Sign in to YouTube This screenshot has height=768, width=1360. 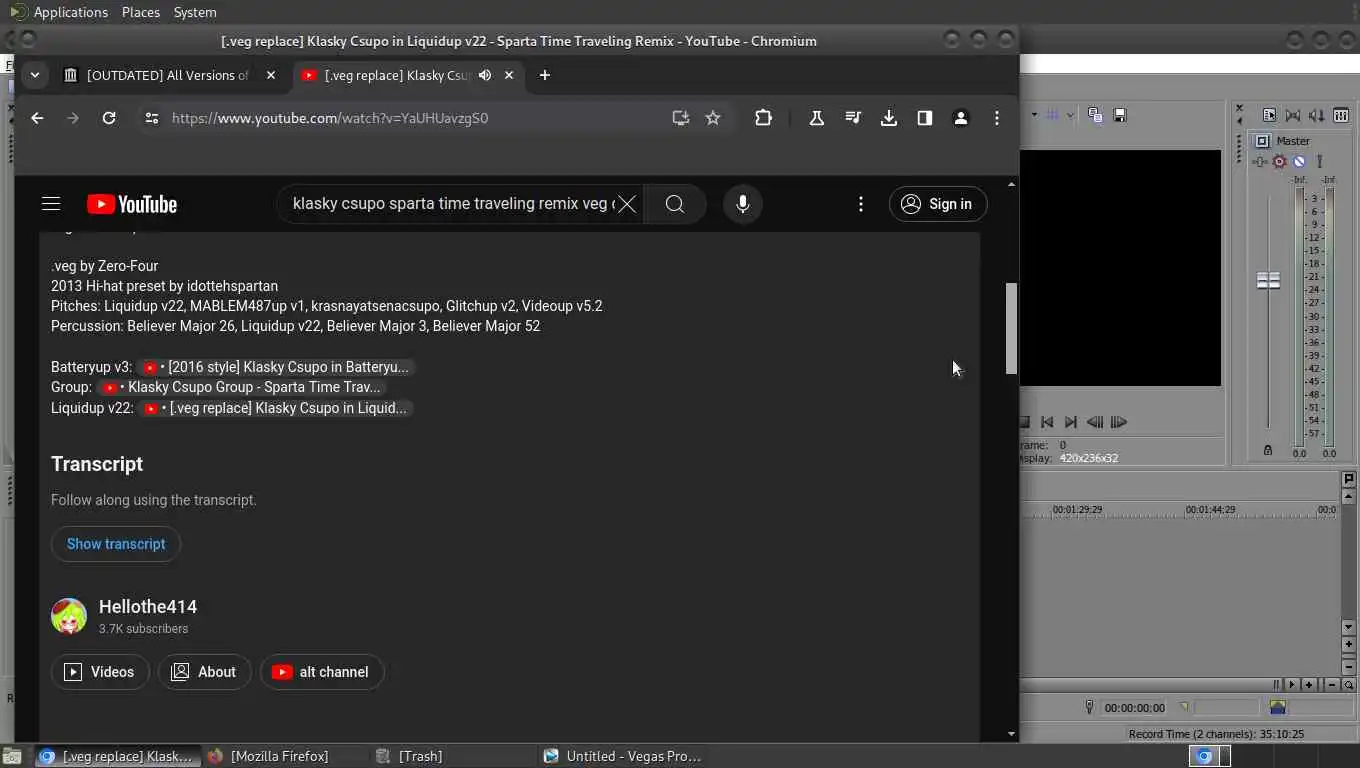tap(938, 204)
